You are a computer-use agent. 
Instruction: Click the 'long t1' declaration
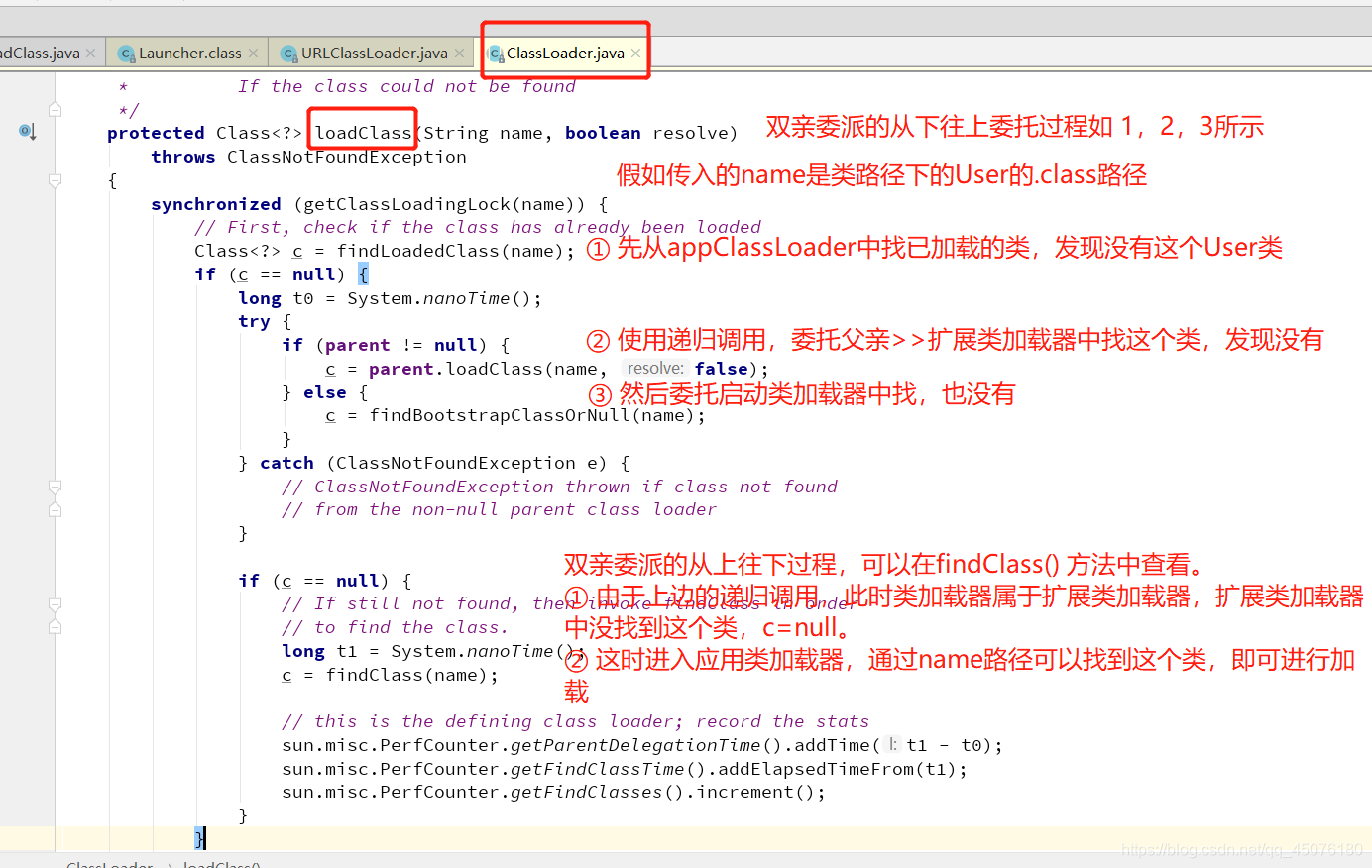(x=319, y=651)
